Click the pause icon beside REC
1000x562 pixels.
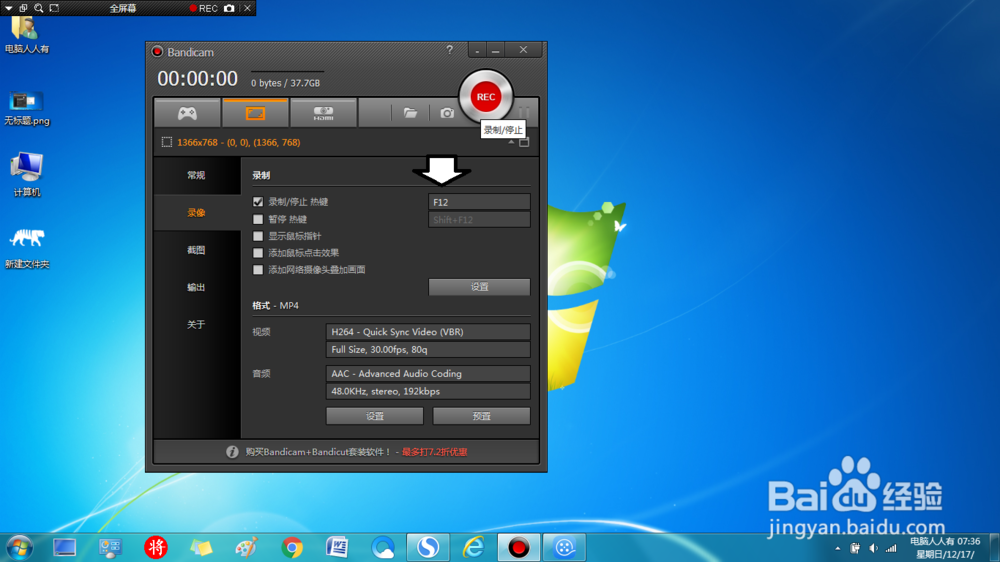coord(524,112)
